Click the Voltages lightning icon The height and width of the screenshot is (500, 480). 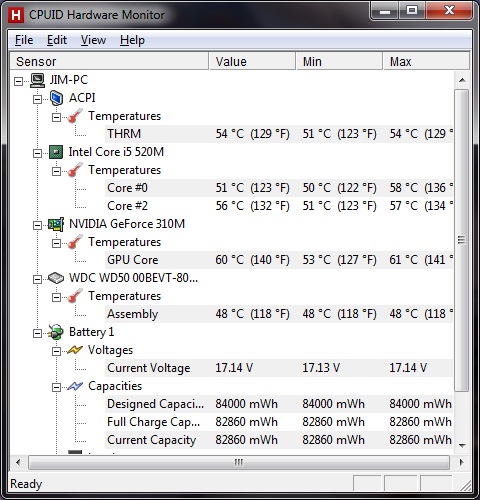tap(75, 350)
